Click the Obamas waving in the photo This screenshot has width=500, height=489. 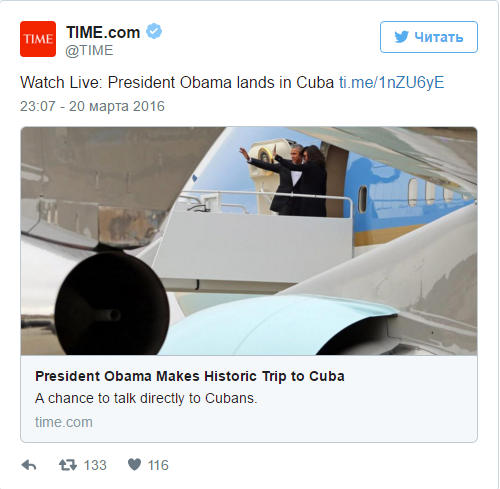coord(288,180)
